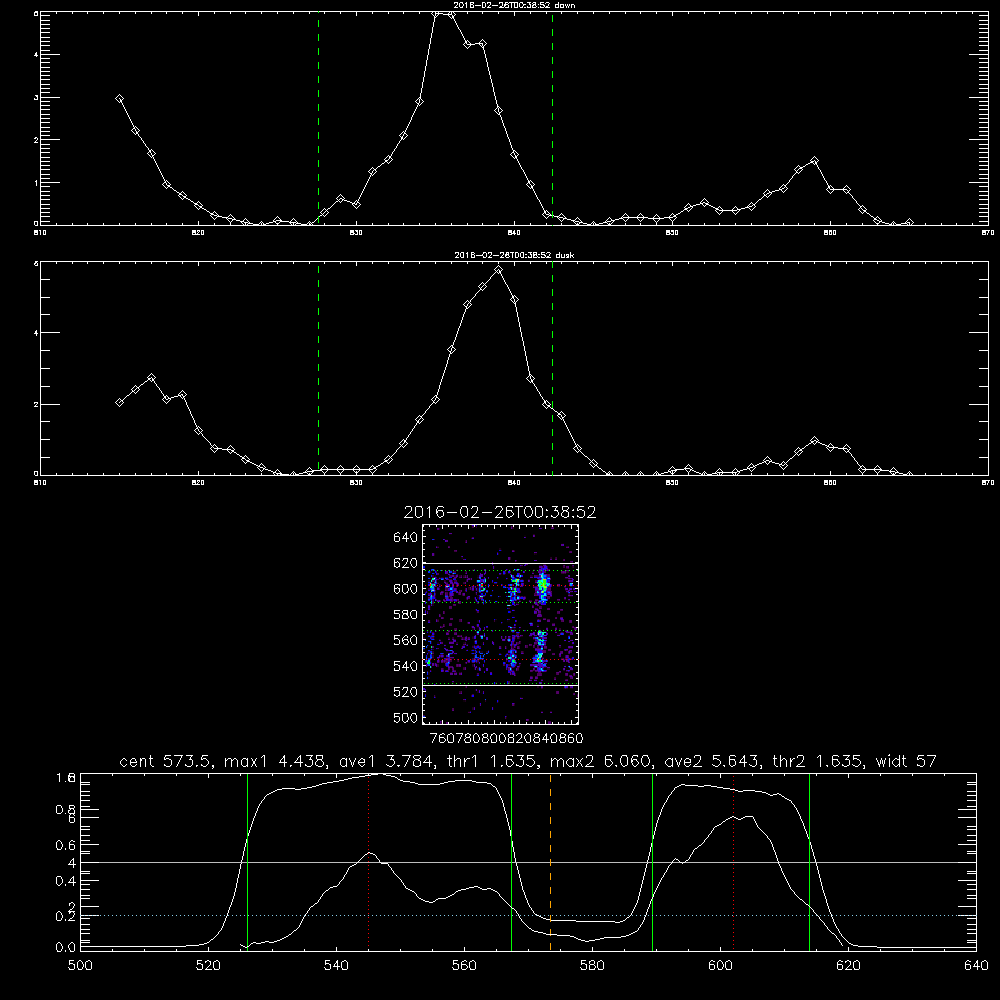The image size is (1000, 1000).
Task: Click the leftmost solid green vertical line in bottom plot
Action: (x=247, y=861)
